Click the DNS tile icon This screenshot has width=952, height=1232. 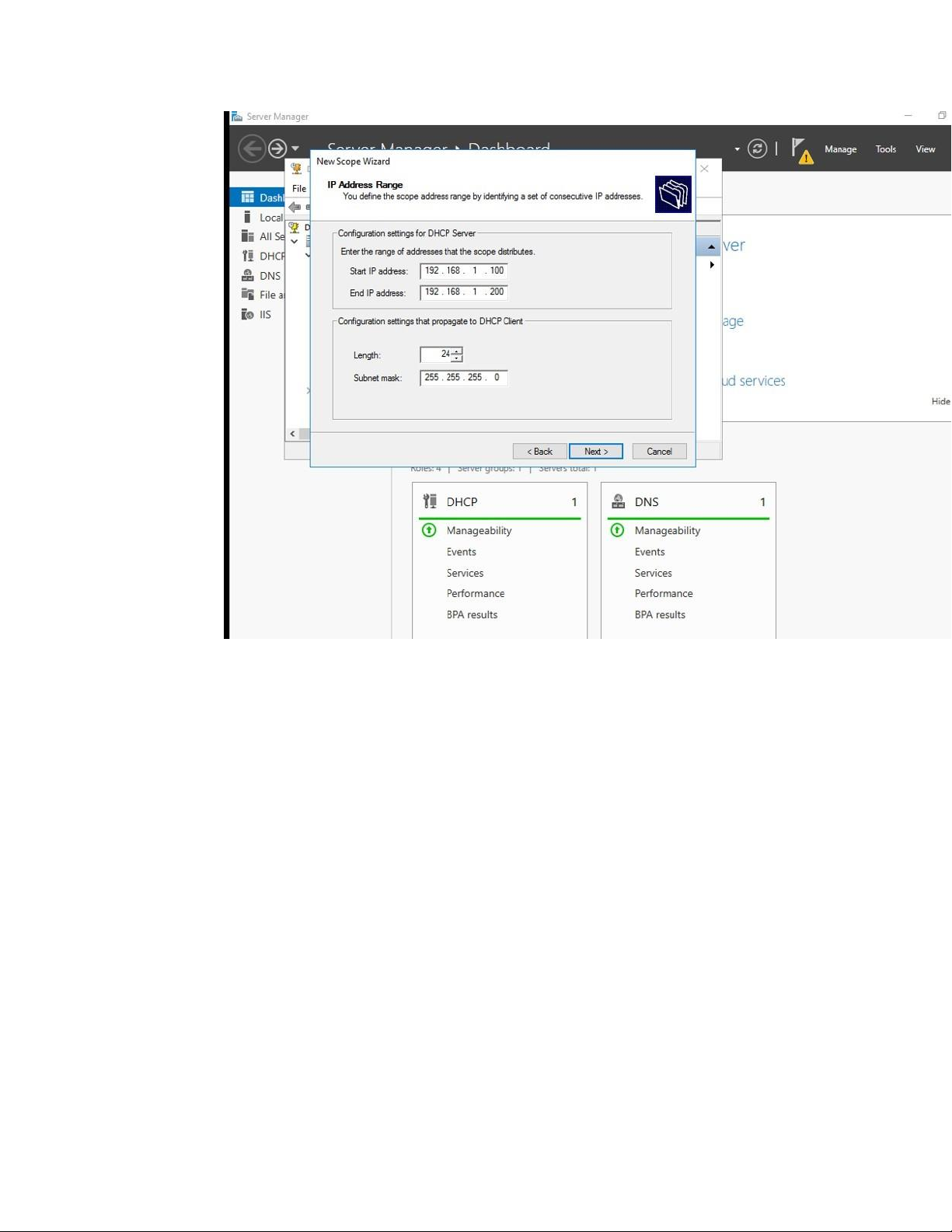[619, 501]
